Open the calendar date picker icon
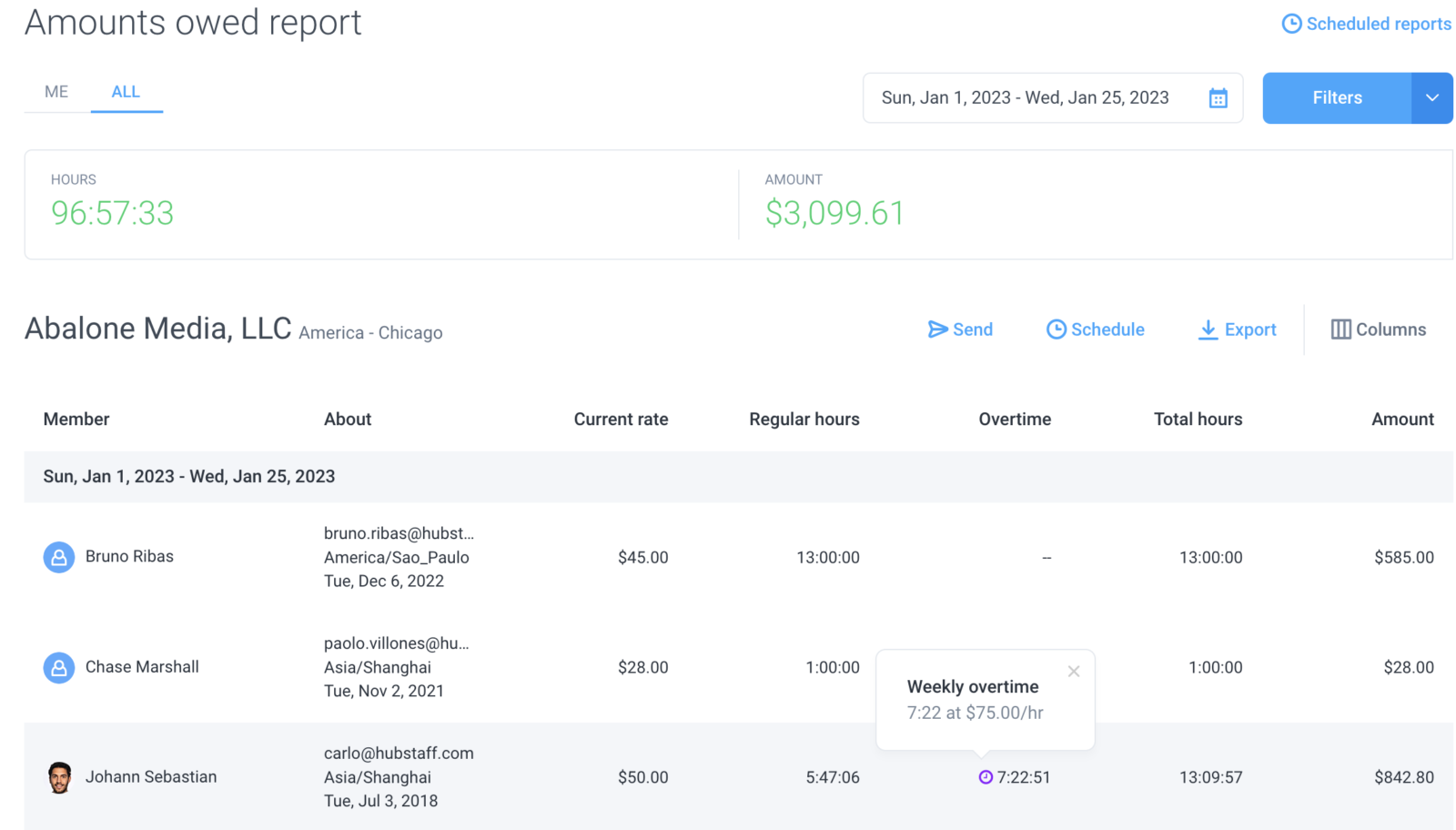Screen dimensions: 1456x830 tap(1218, 98)
